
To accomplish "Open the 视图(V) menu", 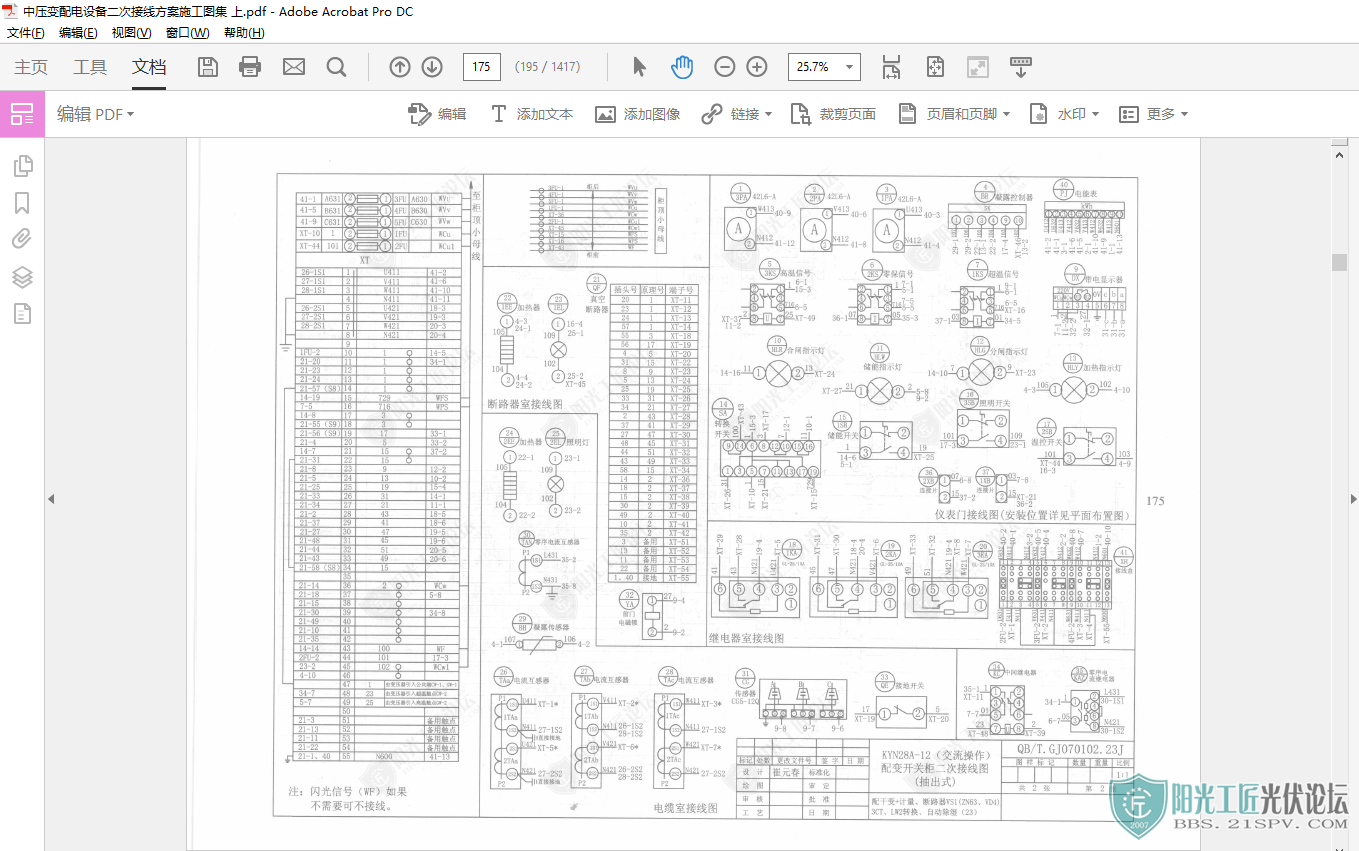I will point(132,33).
